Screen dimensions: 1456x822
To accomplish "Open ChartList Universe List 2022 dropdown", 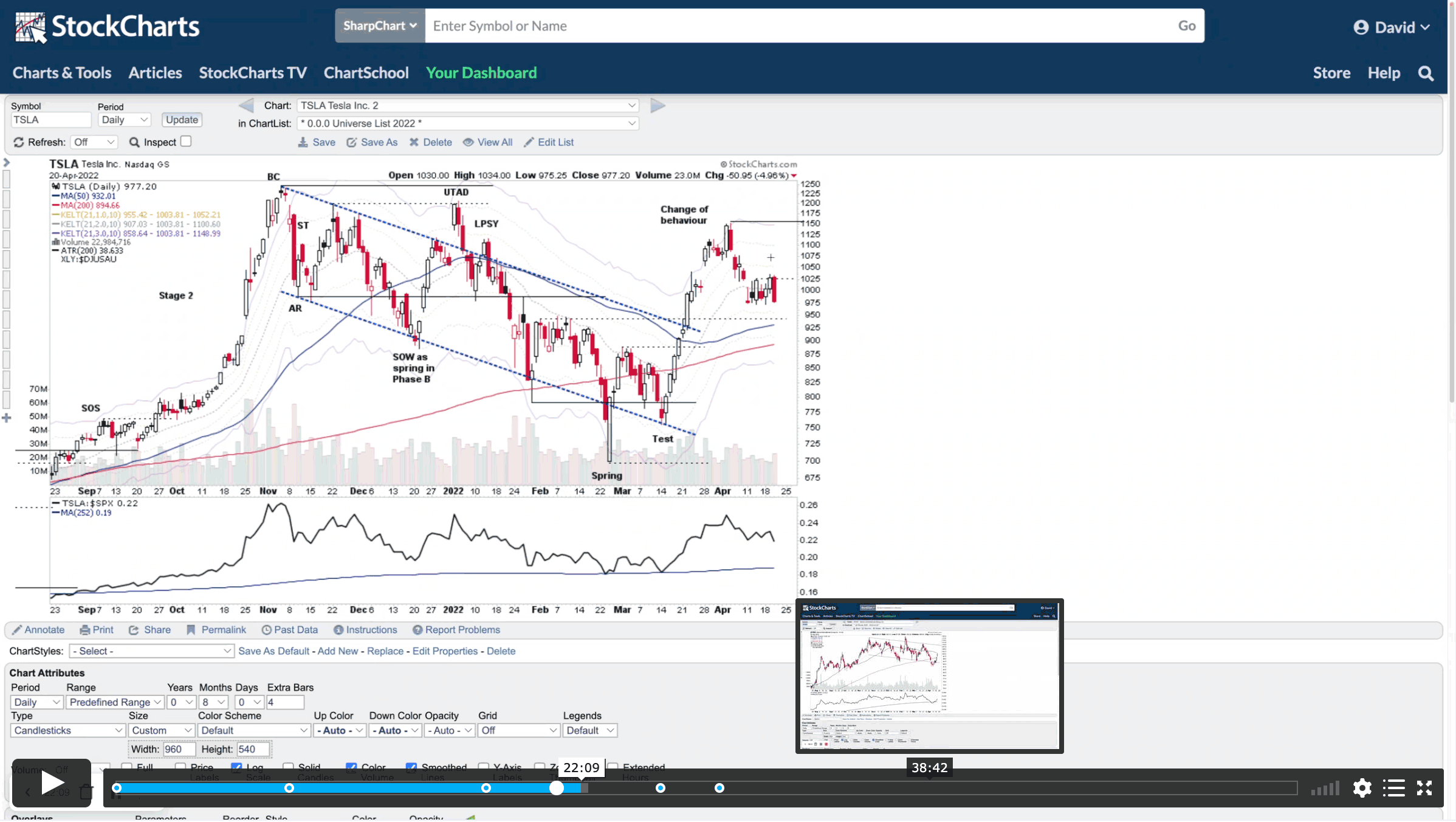I will (467, 123).
